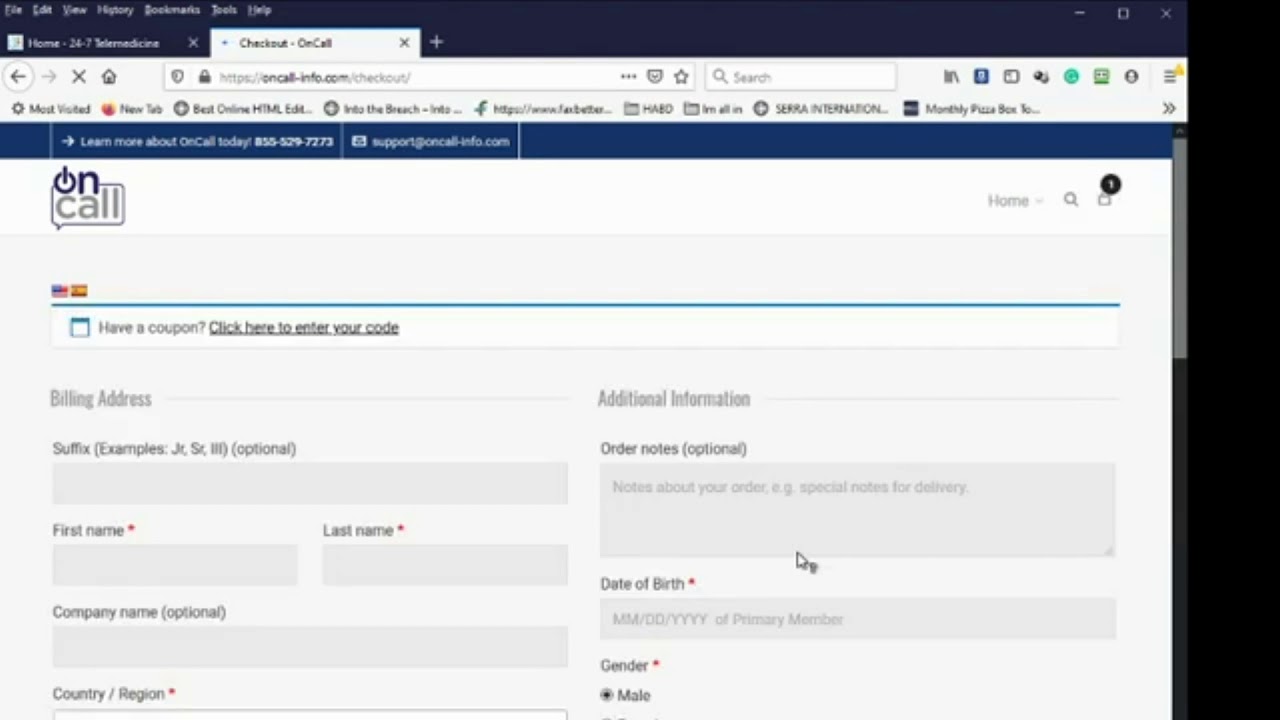Open the Firefox account avatar icon
The height and width of the screenshot is (720, 1280).
(1131, 77)
